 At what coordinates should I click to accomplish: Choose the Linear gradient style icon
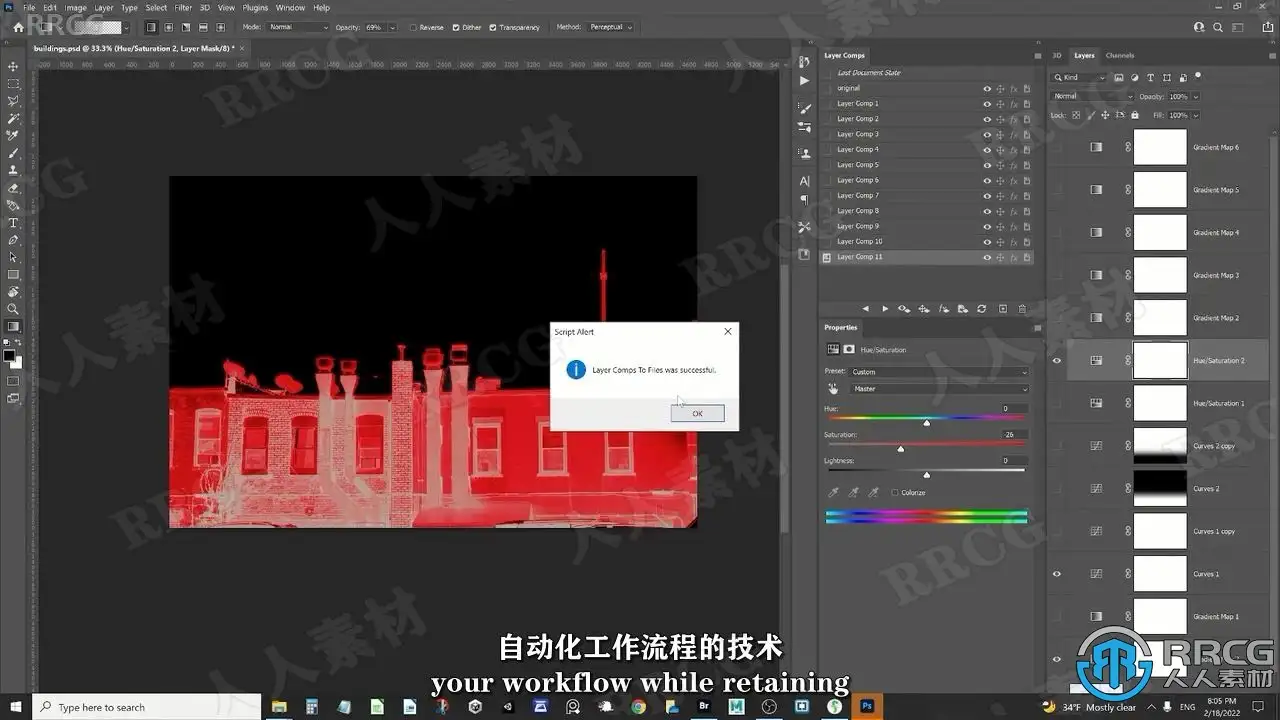pyautogui.click(x=151, y=27)
